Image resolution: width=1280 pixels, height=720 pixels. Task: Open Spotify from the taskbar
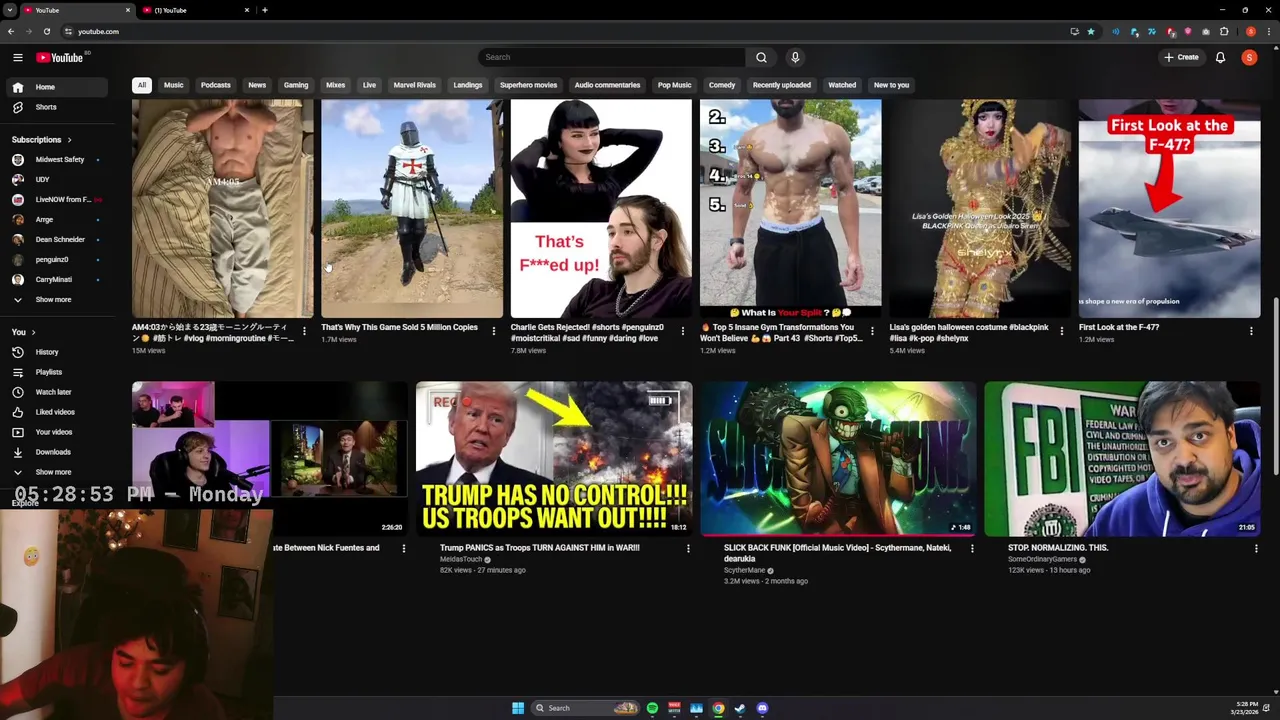point(652,708)
